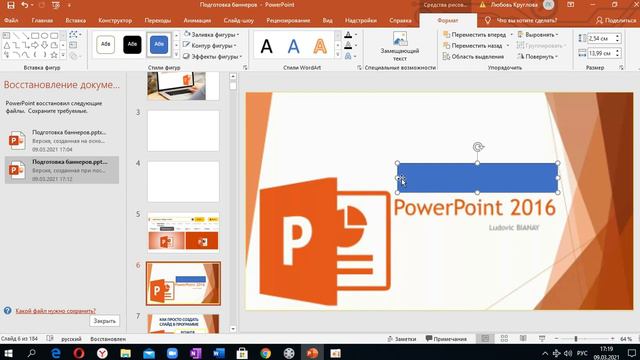Open Контур фигуры dropdown
Image resolution: width=640 pixels, height=360 pixels.
tap(210, 46)
